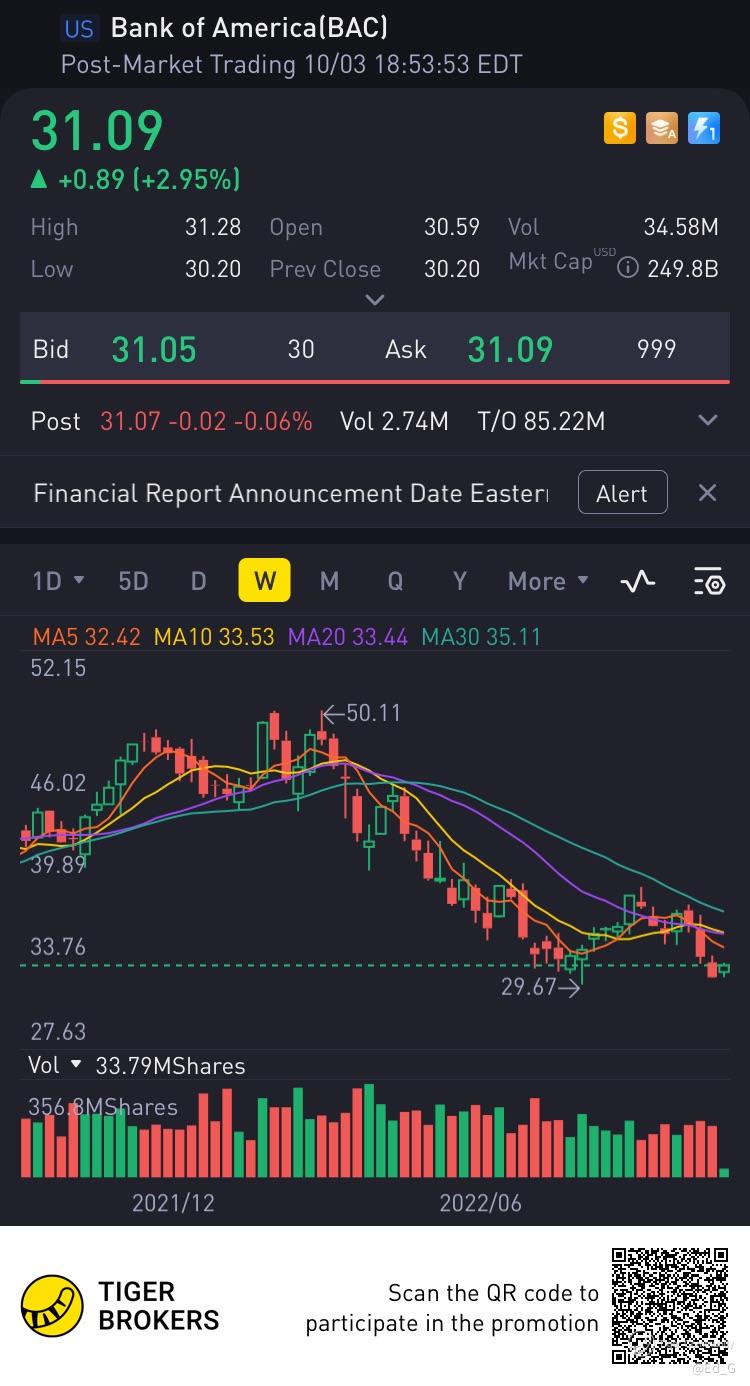Switch to the Y yearly chart tab
Image resolution: width=750 pixels, height=1386 pixels.
coord(460,581)
